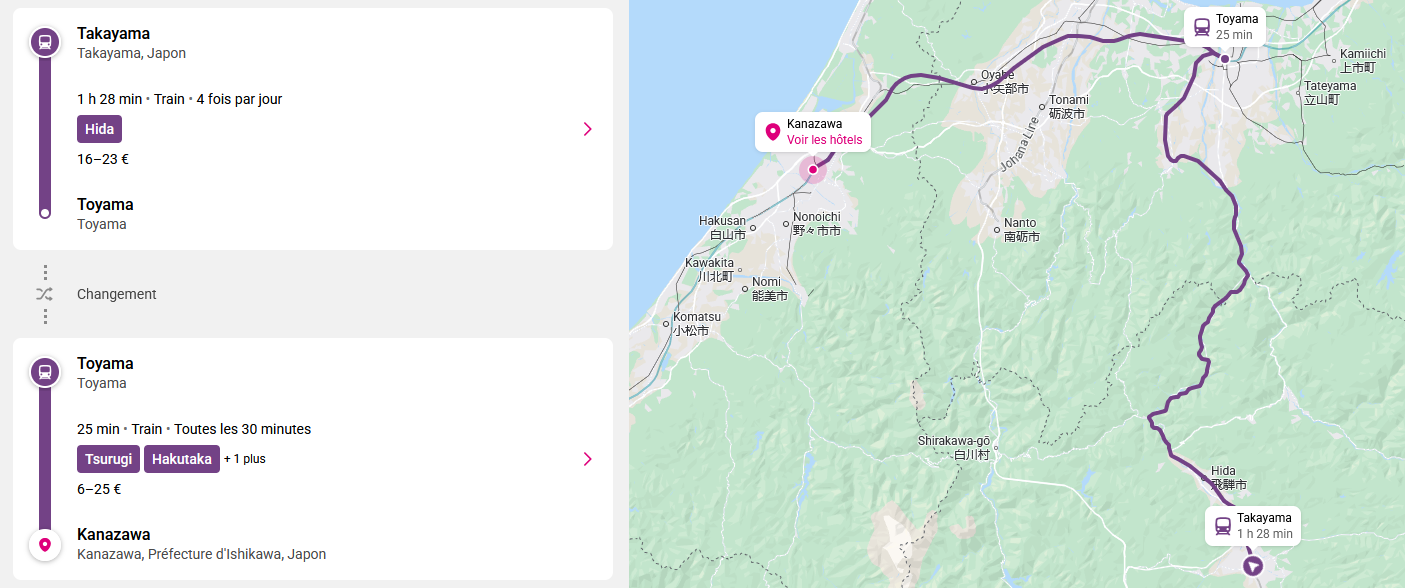This screenshot has width=1405, height=588.
Task: Select the Hakutaka train badge
Action: pyautogui.click(x=182, y=459)
